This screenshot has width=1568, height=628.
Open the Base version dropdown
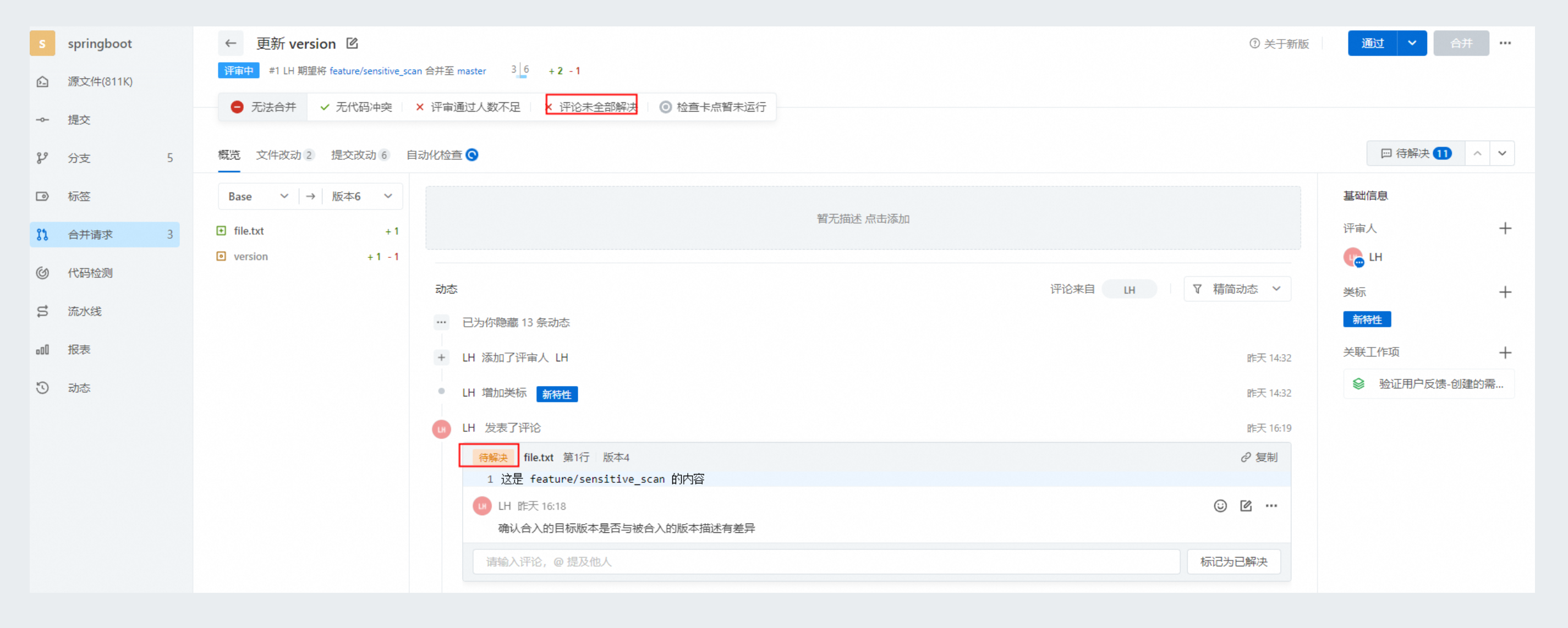[x=258, y=196]
